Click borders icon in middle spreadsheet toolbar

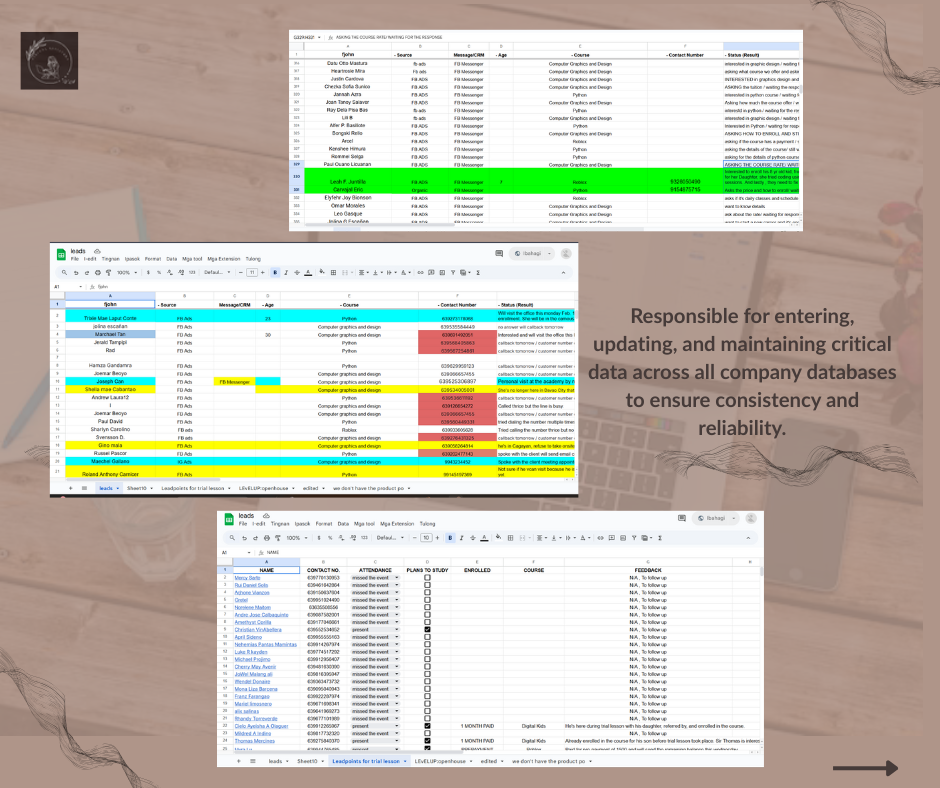(x=333, y=272)
